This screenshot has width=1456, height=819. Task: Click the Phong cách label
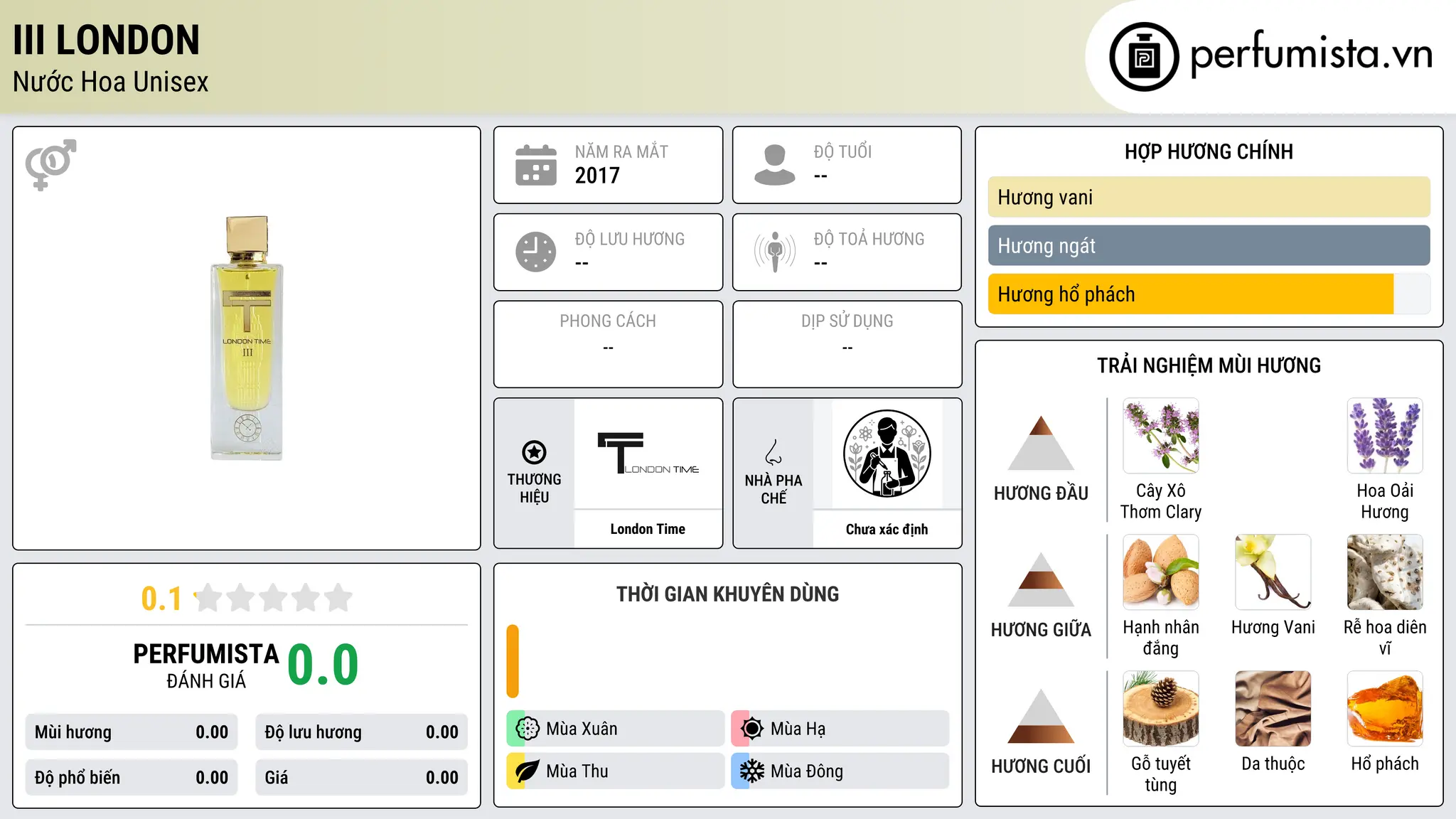tap(608, 321)
